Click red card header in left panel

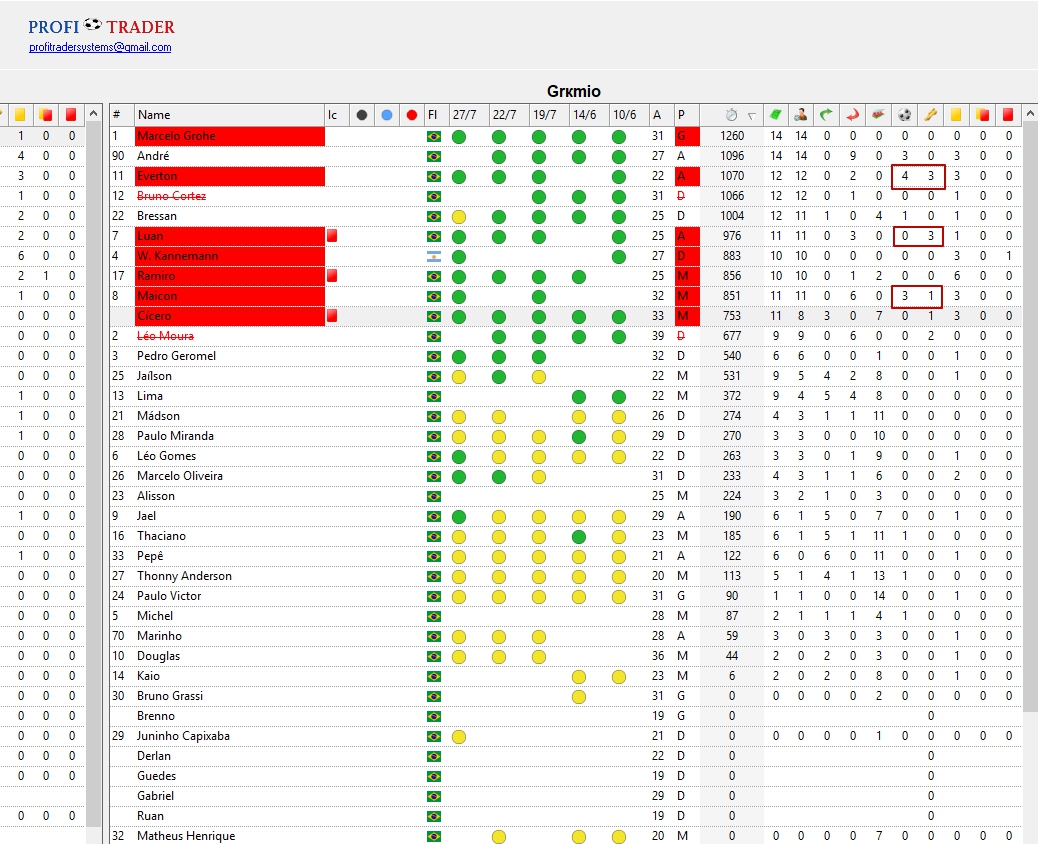click(71, 115)
